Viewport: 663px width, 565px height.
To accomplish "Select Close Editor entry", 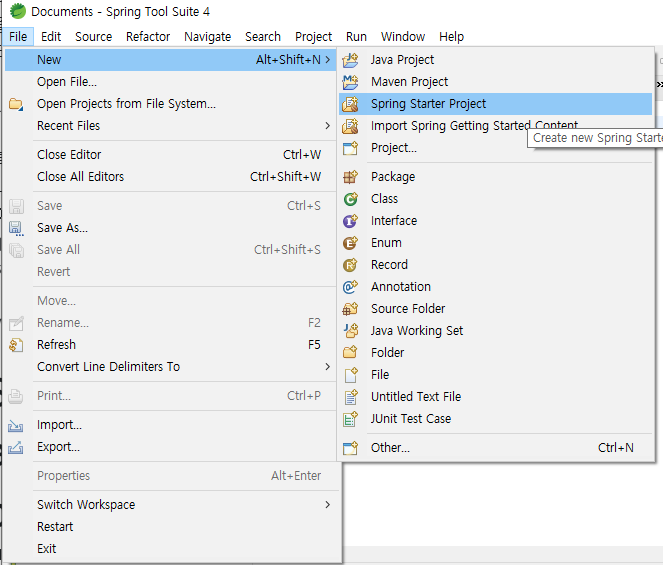I will (171, 155).
